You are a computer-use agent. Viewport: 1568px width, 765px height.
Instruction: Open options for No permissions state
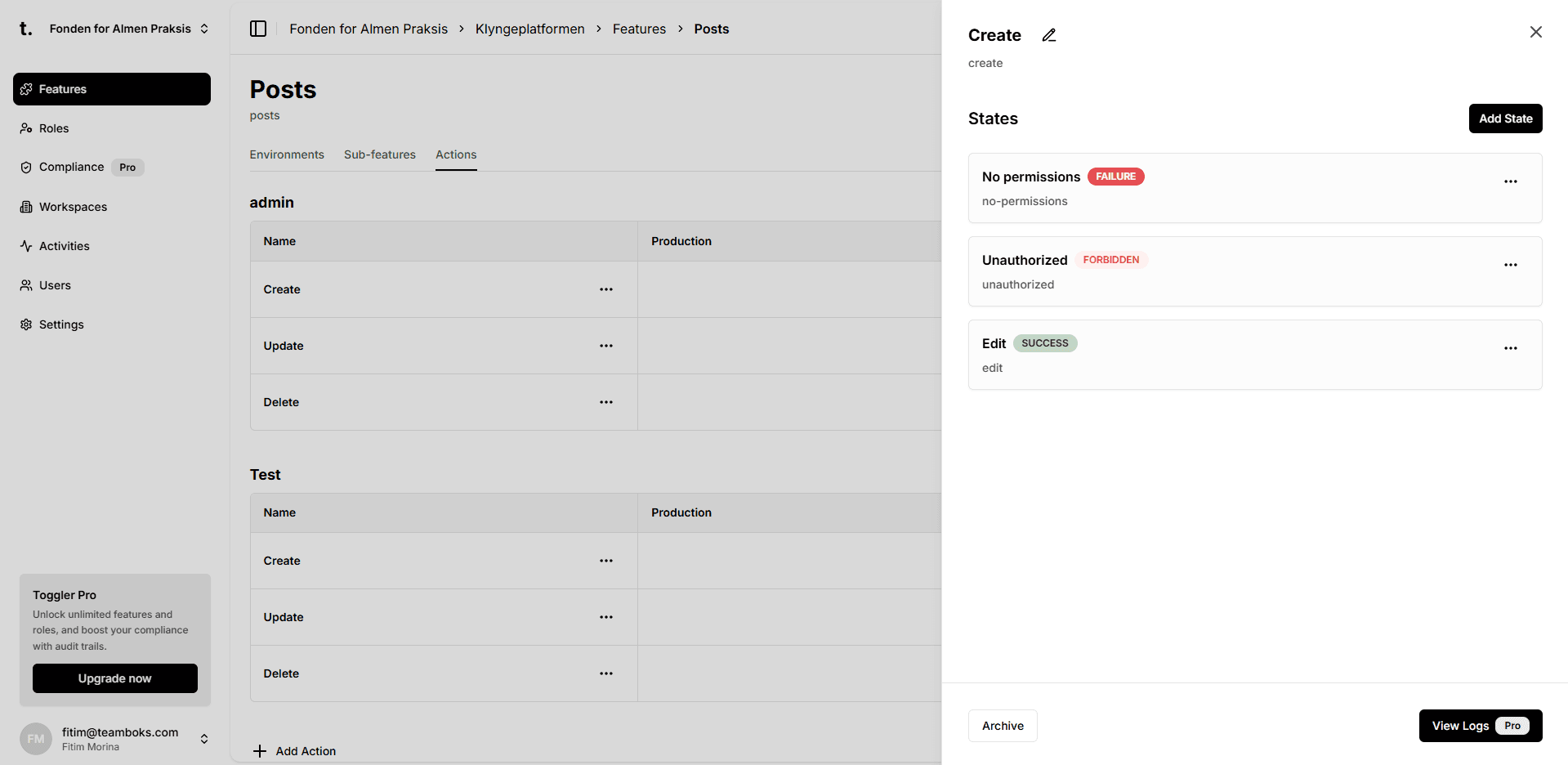tap(1510, 181)
